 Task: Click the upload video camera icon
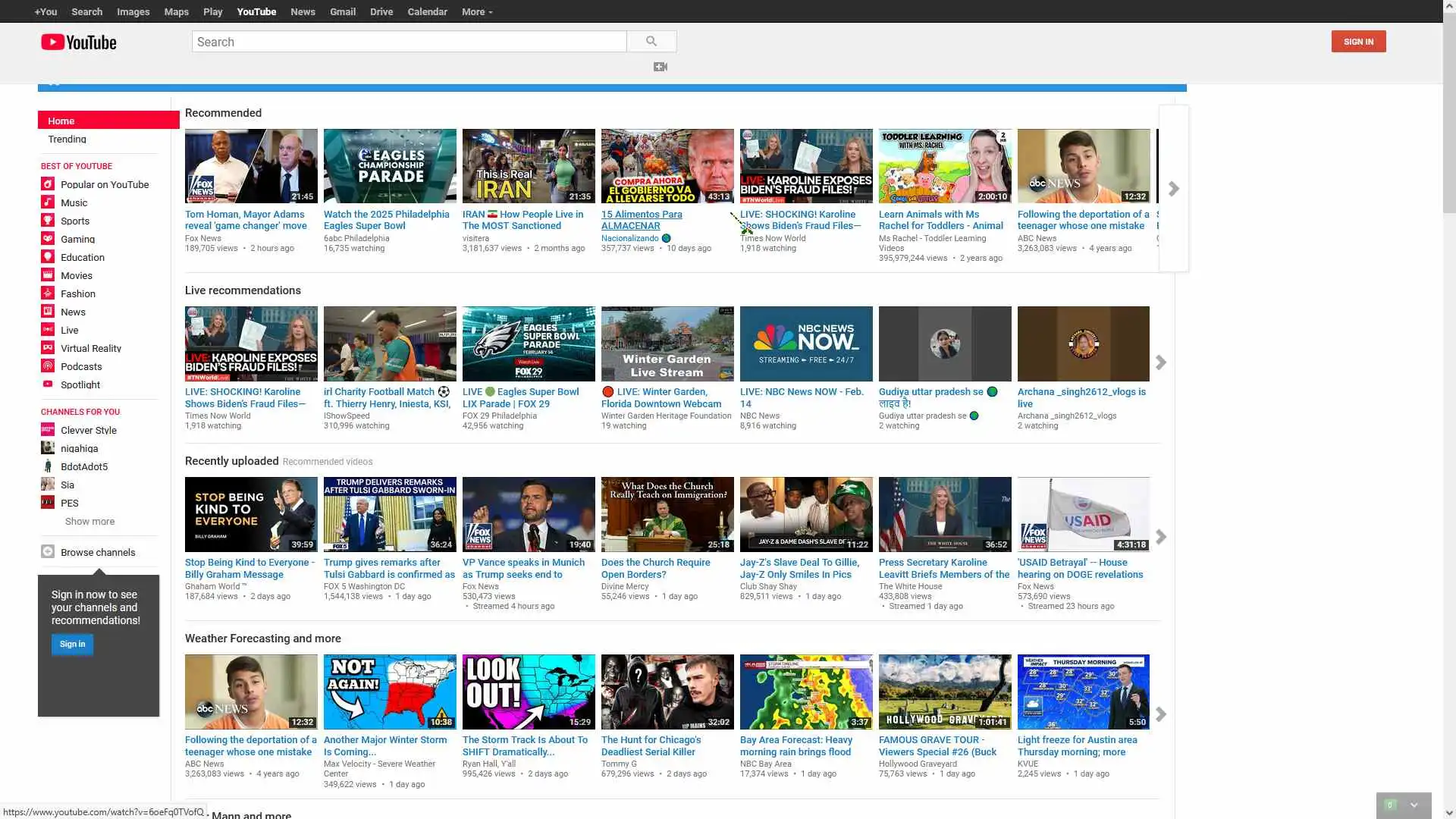pos(661,67)
